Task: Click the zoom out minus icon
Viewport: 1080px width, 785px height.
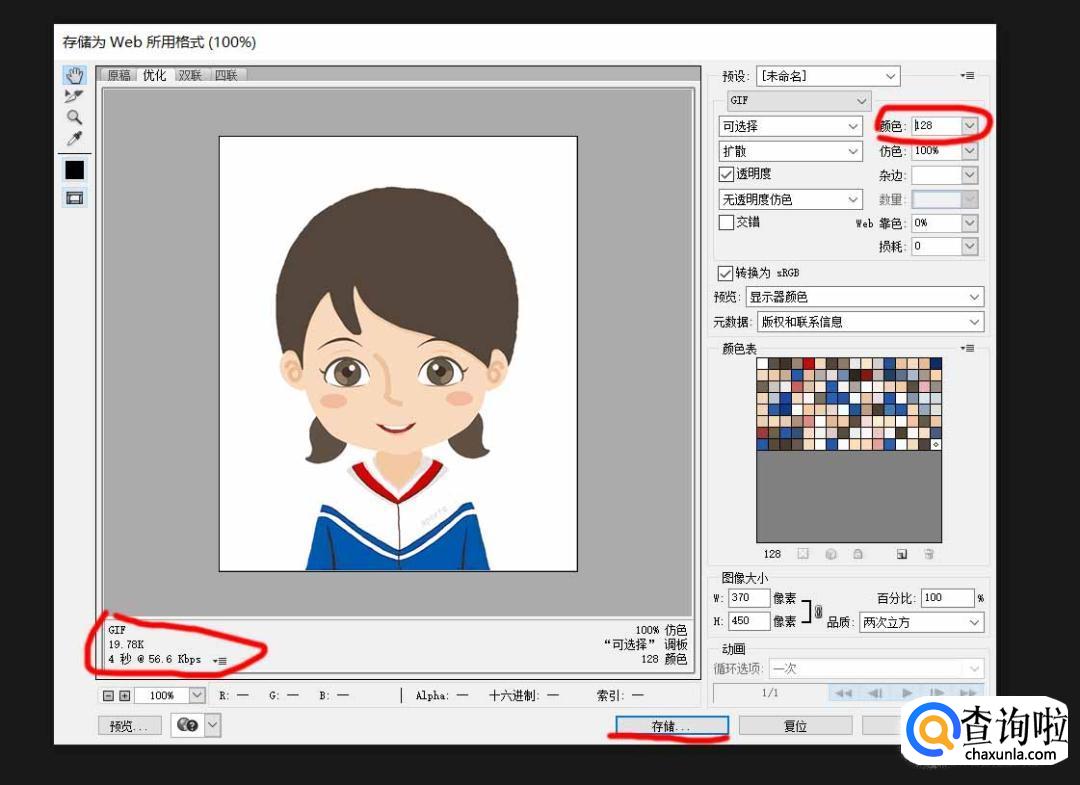Action: (108, 695)
